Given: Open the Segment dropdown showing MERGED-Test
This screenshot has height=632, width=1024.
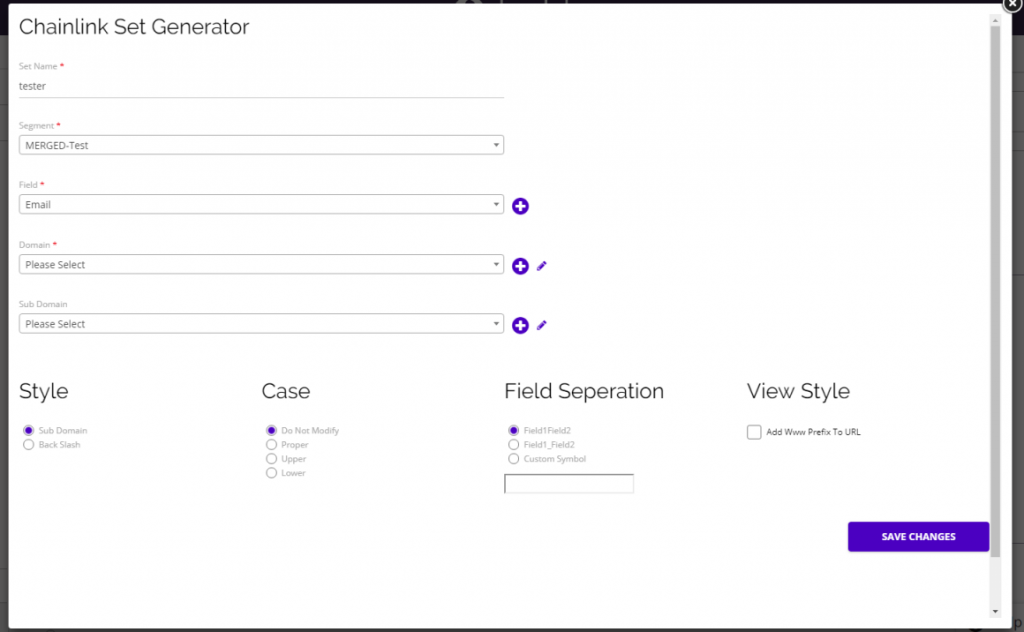Looking at the screenshot, I should [260, 145].
